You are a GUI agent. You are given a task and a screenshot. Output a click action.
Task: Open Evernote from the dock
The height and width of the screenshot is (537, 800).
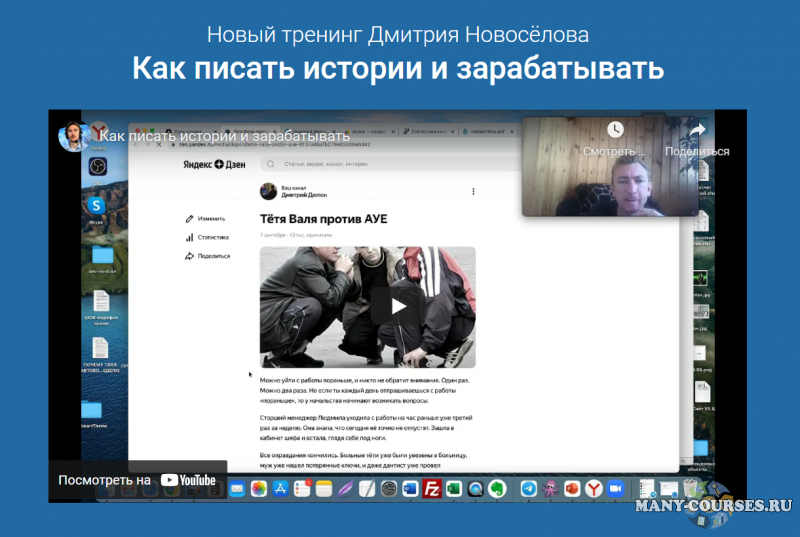point(495,489)
